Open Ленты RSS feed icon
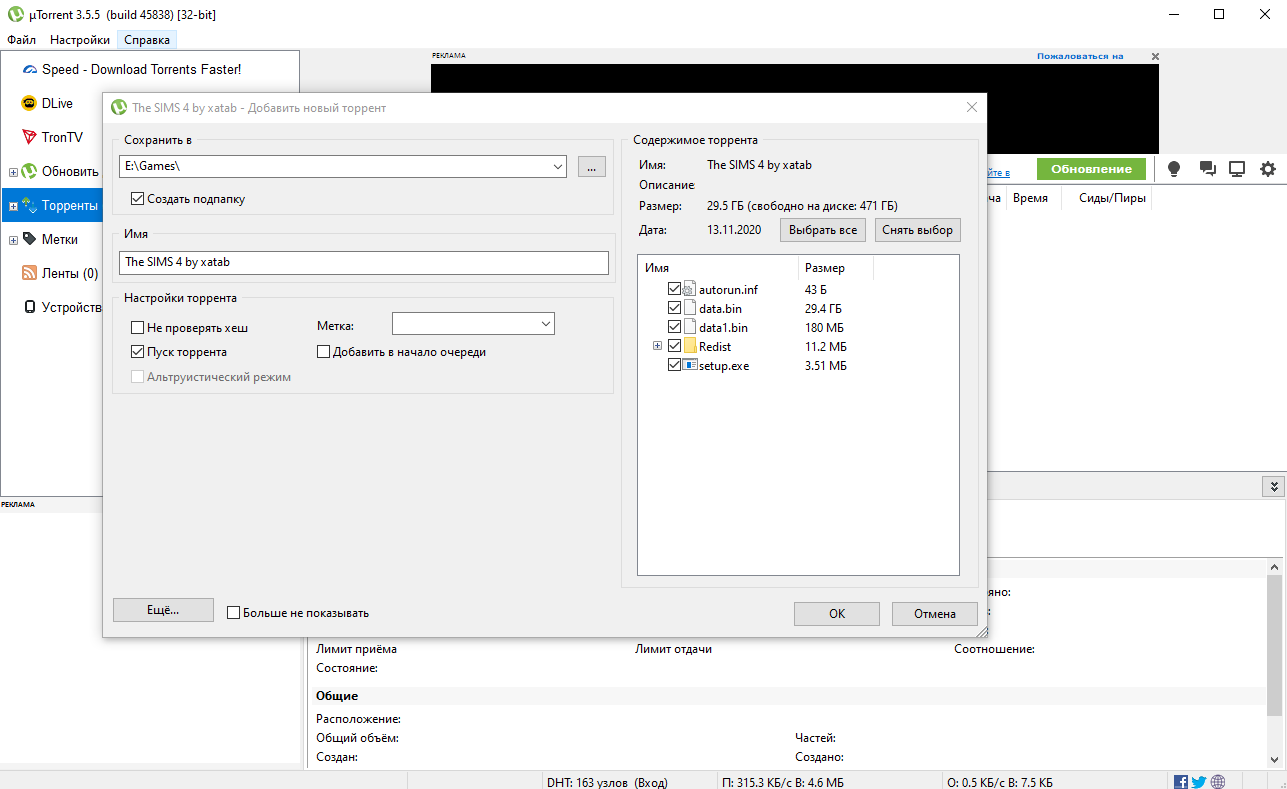Screen dimensions: 1287x789 30,273
